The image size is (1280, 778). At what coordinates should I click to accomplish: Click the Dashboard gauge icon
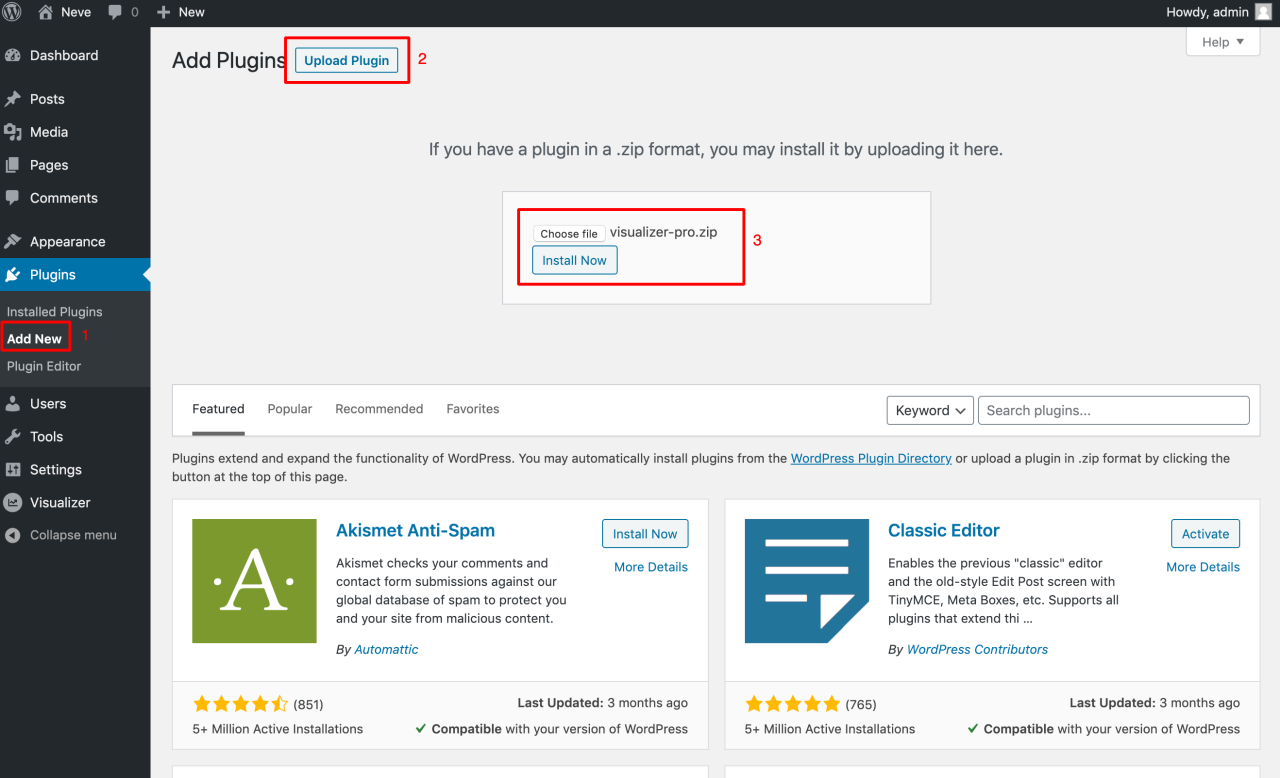point(13,55)
